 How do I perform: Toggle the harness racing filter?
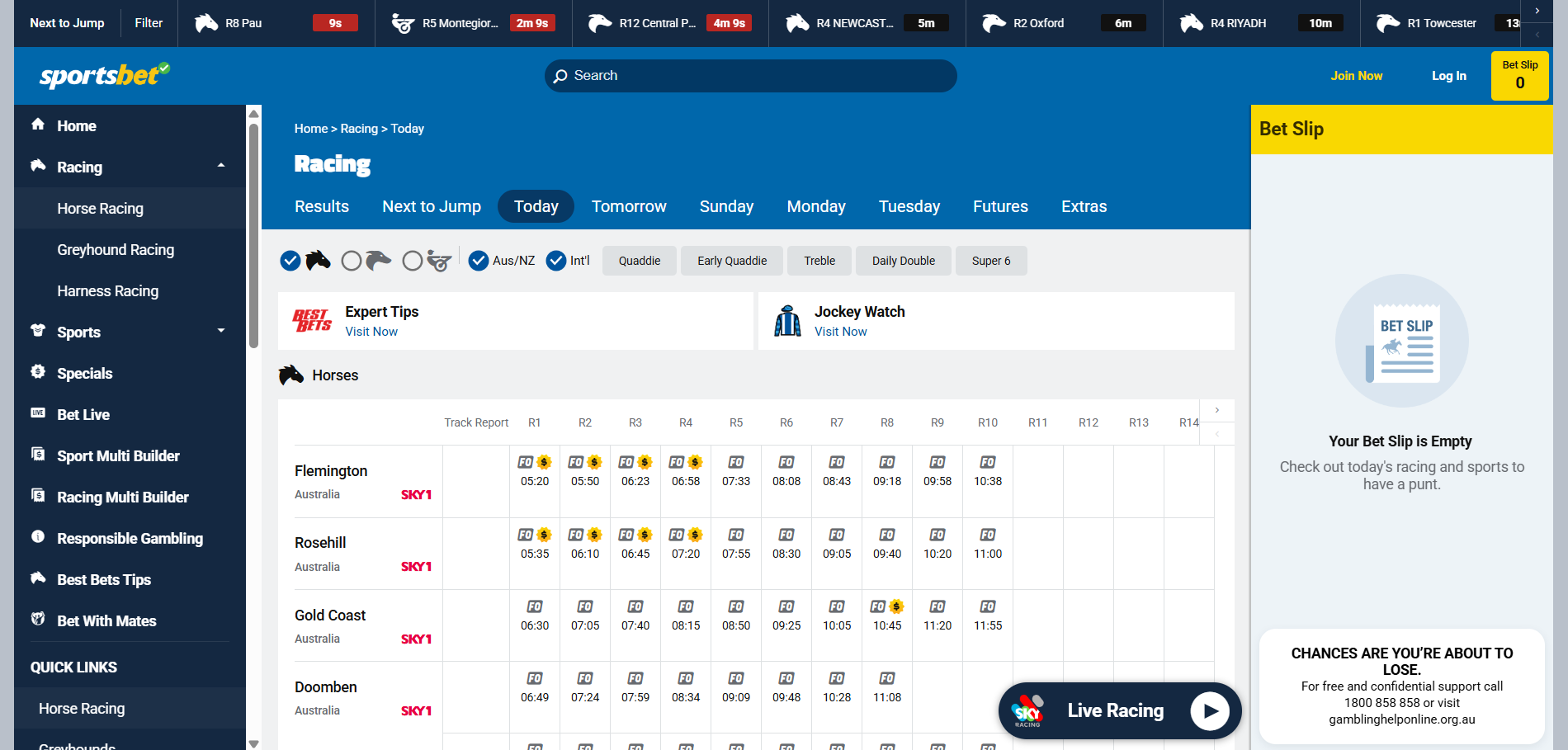(x=413, y=261)
